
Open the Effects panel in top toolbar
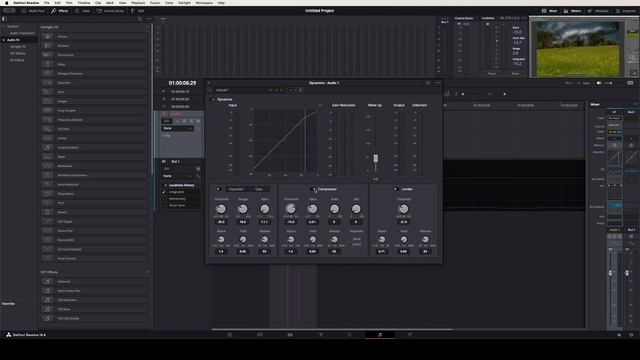60,11
